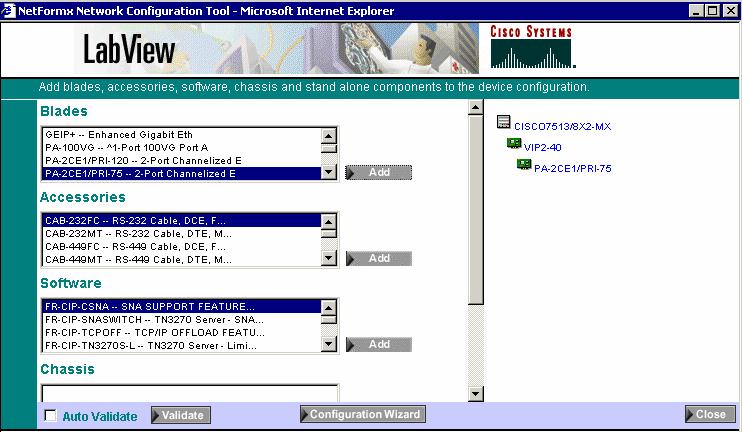Maximize the Internet Explorer window
742x432 pixels.
pos(713,10)
